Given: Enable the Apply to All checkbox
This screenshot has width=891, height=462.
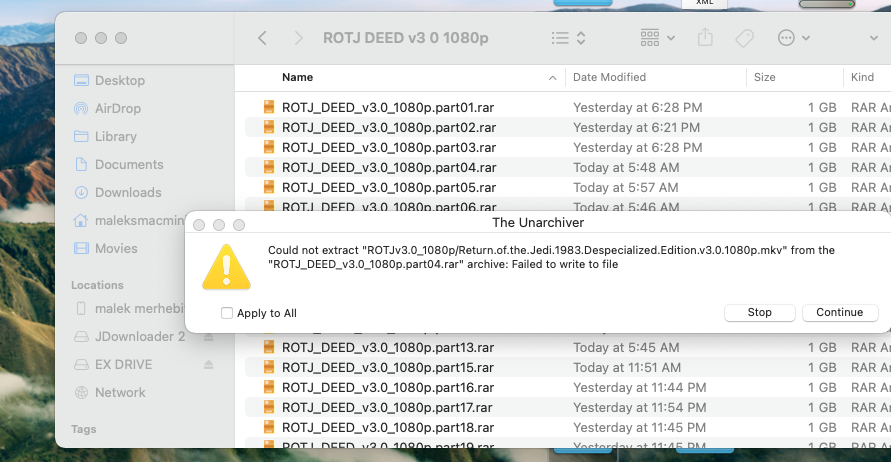Looking at the screenshot, I should coord(227,313).
